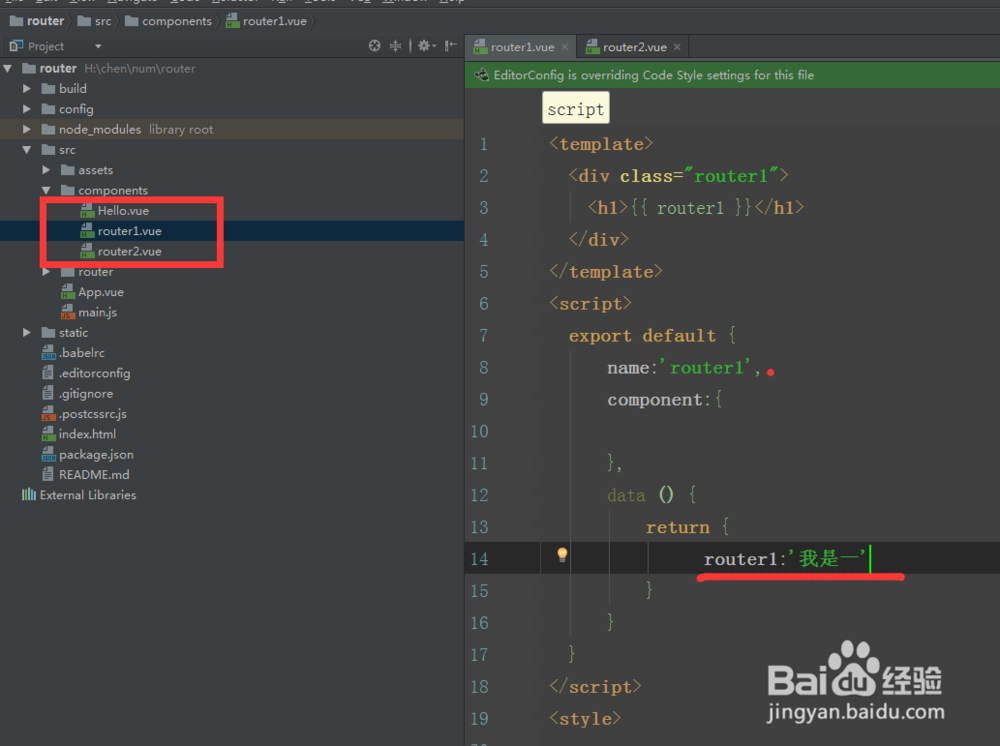Click the README.md file icon
Screen dimensions: 1000x746
pos(48,475)
